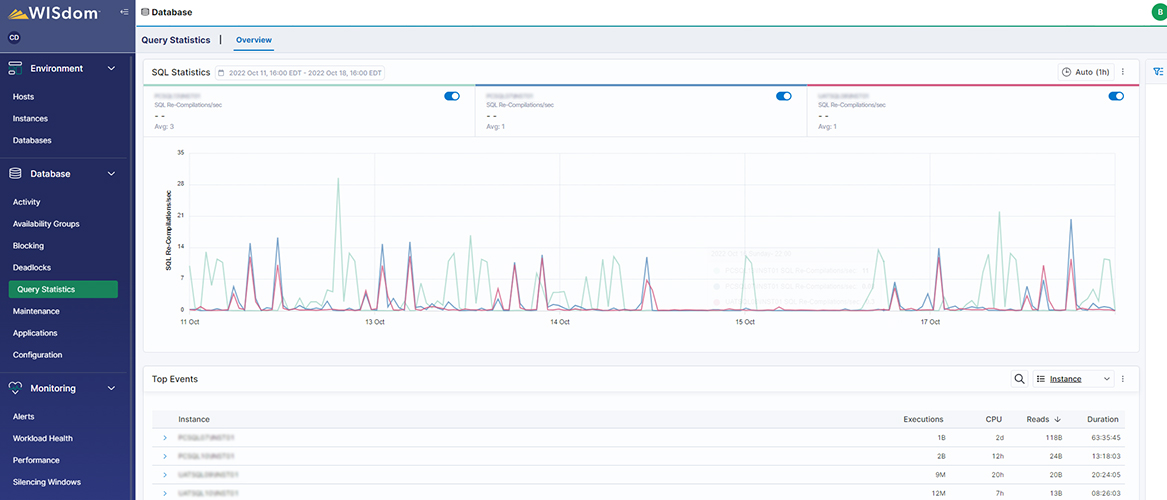Click the WISdom logo
Viewport: 1167px width, 500px height.
[x=54, y=12]
